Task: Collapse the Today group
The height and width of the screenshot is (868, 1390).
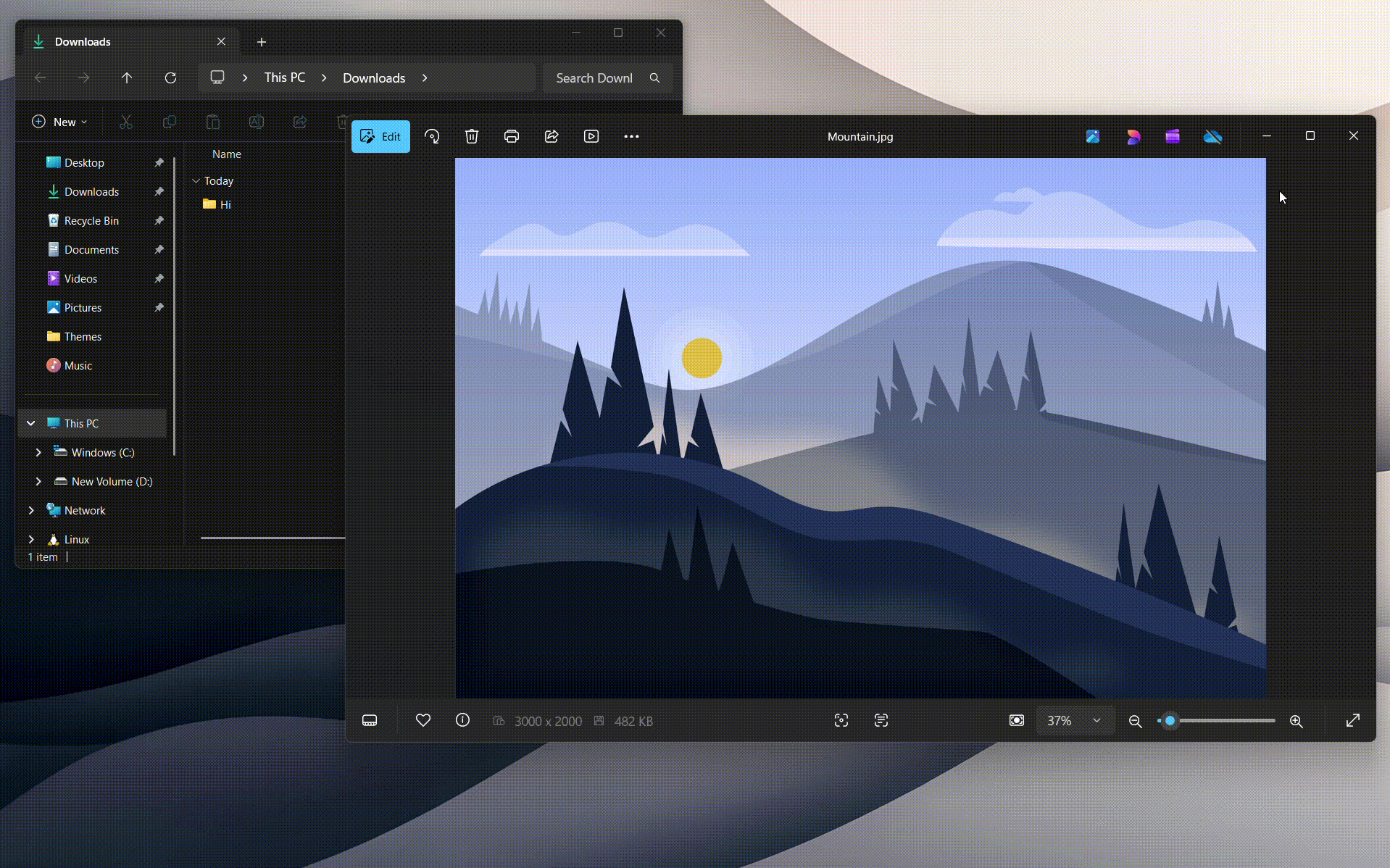Action: [x=196, y=181]
